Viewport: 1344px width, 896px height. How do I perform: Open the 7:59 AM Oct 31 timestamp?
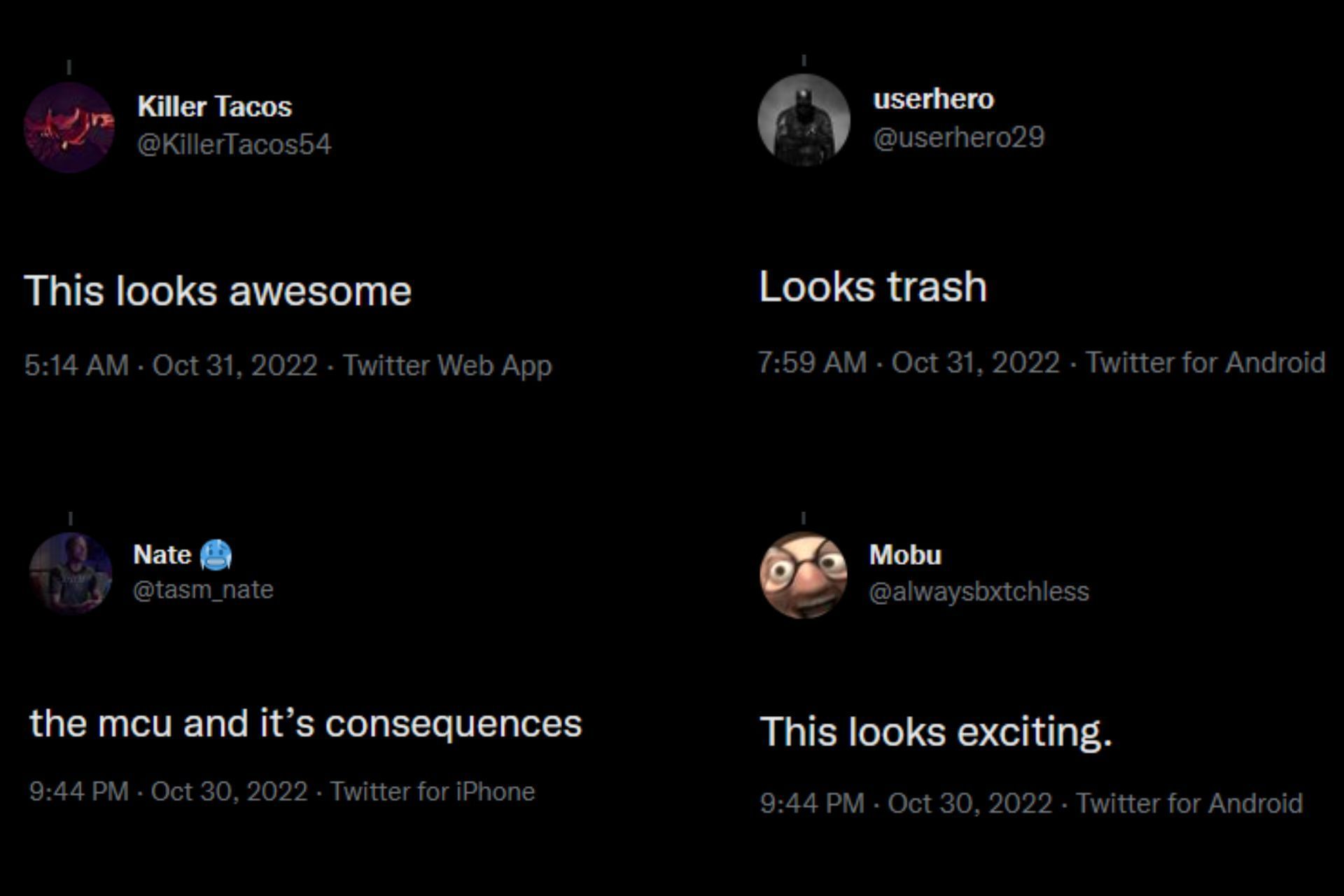pos(909,363)
